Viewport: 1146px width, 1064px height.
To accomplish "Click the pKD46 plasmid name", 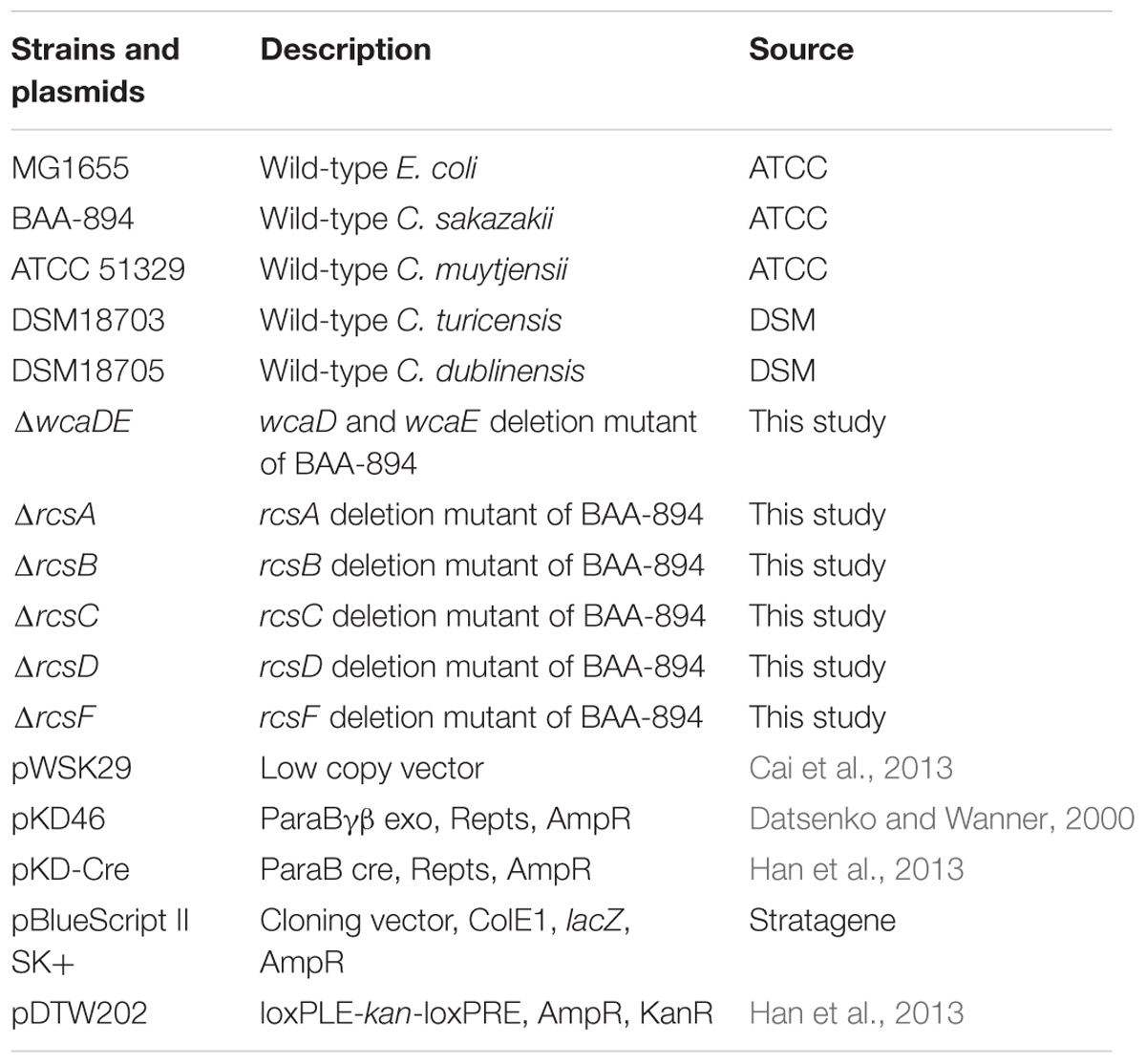I will point(58,819).
